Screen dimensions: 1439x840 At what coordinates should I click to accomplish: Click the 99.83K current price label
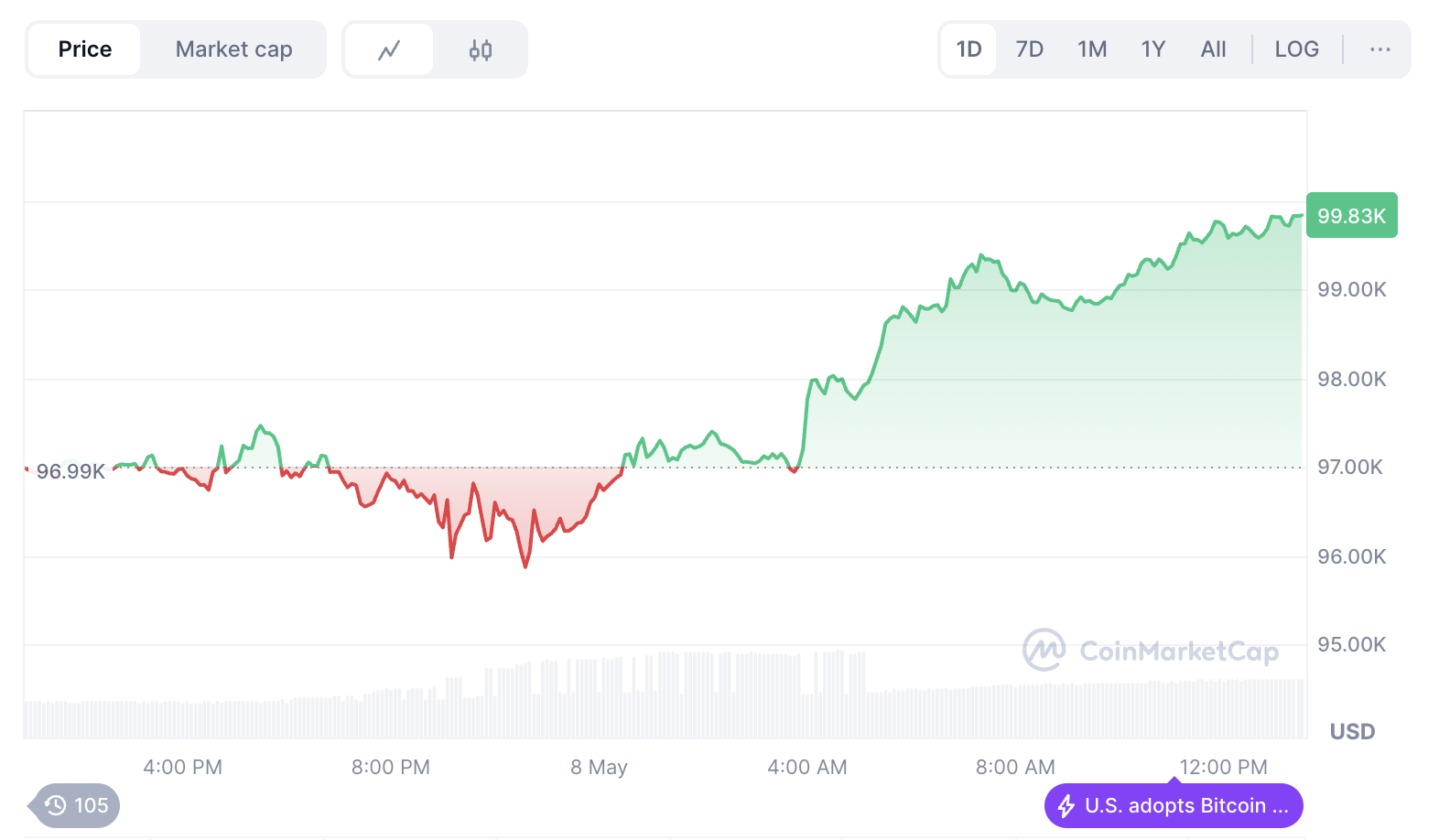coord(1351,216)
